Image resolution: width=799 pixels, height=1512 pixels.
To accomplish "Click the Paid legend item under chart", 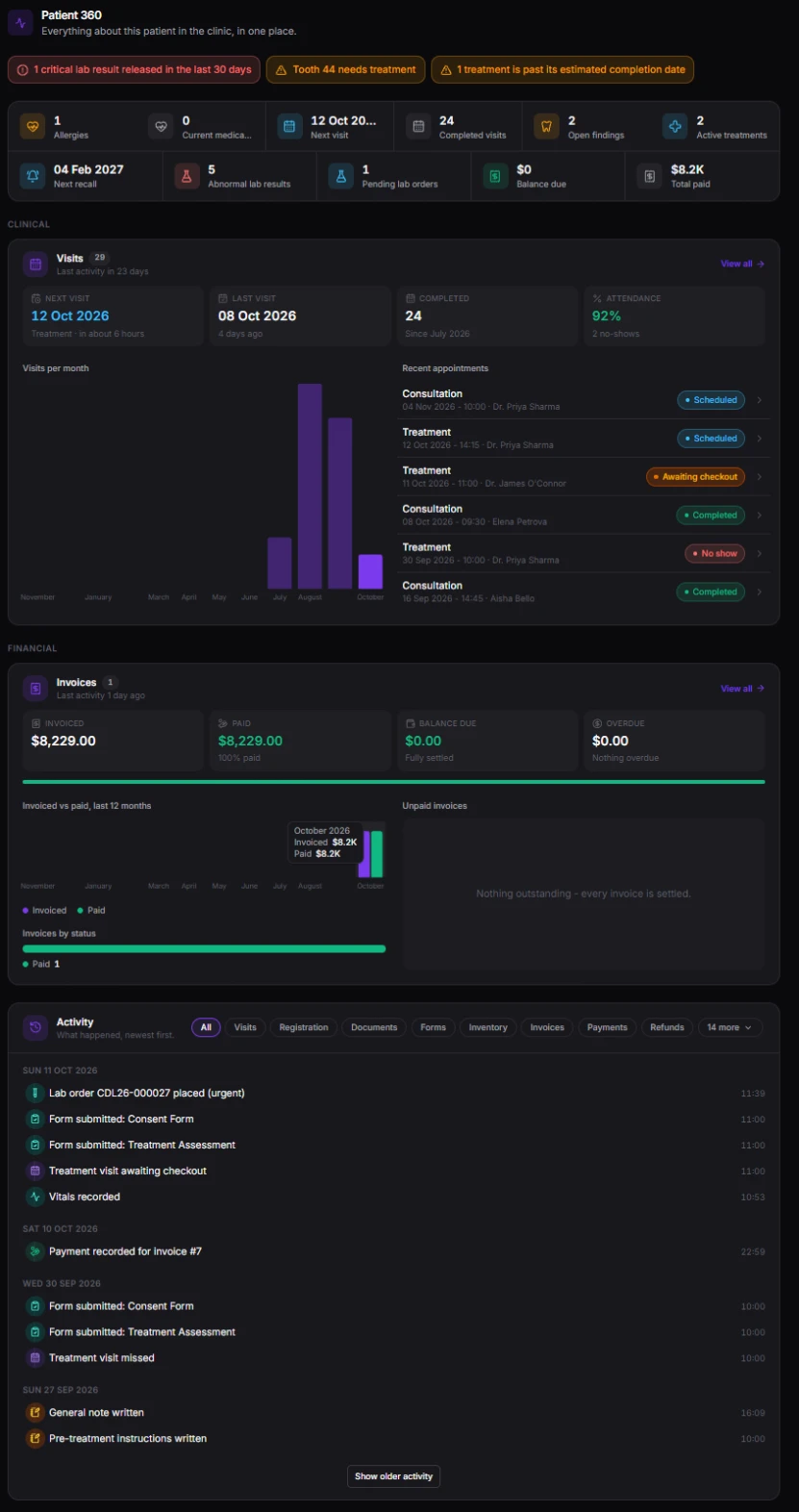I will click(91, 911).
